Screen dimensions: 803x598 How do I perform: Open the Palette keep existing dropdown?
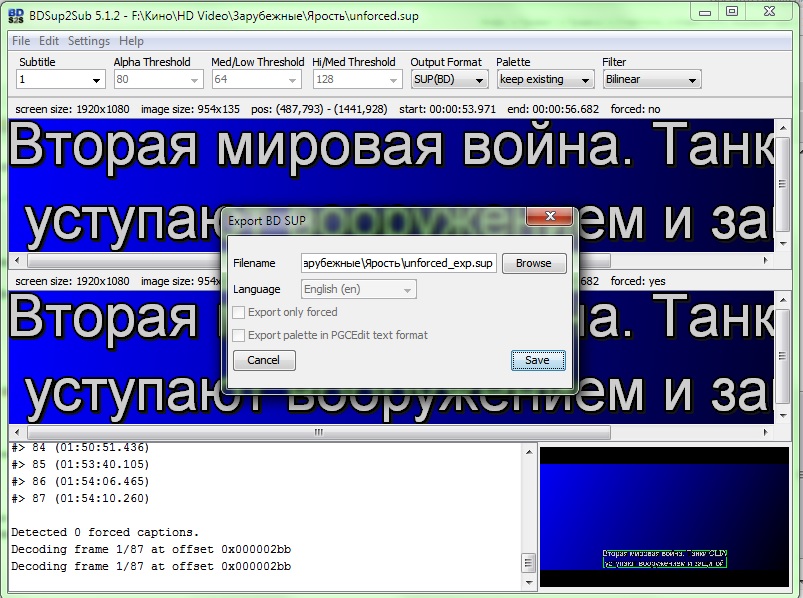(x=545, y=80)
